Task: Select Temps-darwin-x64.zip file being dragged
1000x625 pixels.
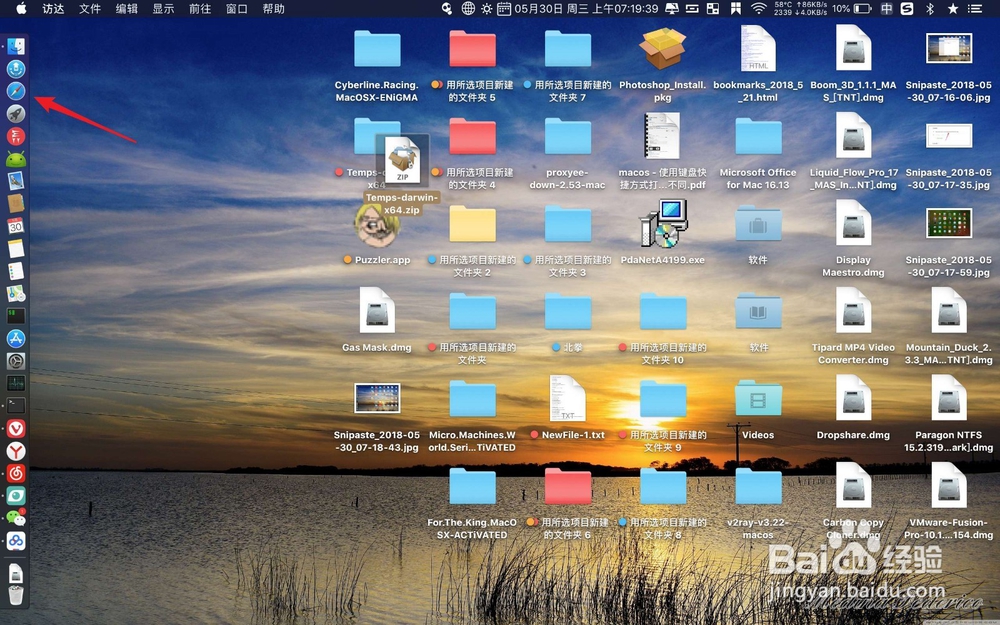Action: point(402,159)
